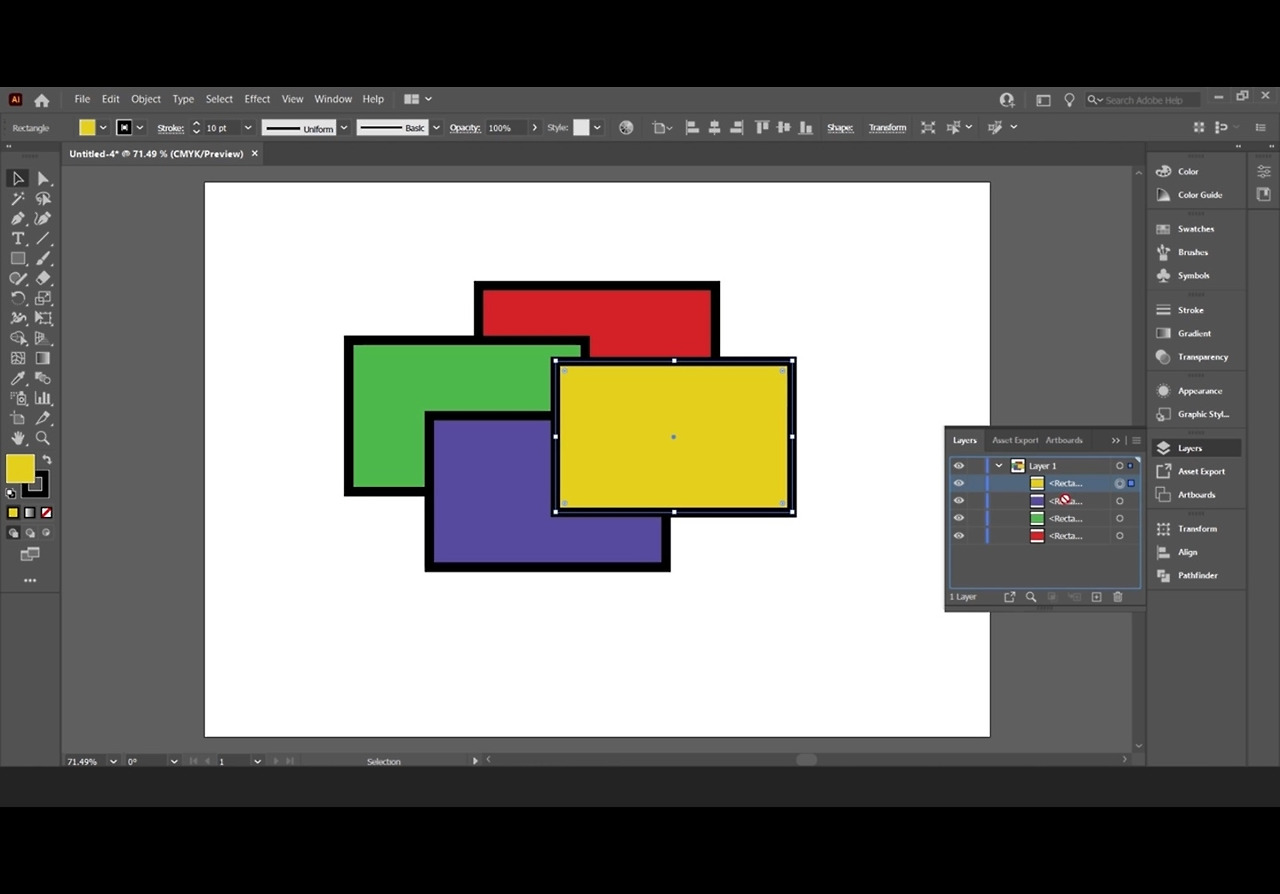Create a new layer in Layers panel
Screen dimensions: 1280x894
pyautogui.click(x=1096, y=597)
